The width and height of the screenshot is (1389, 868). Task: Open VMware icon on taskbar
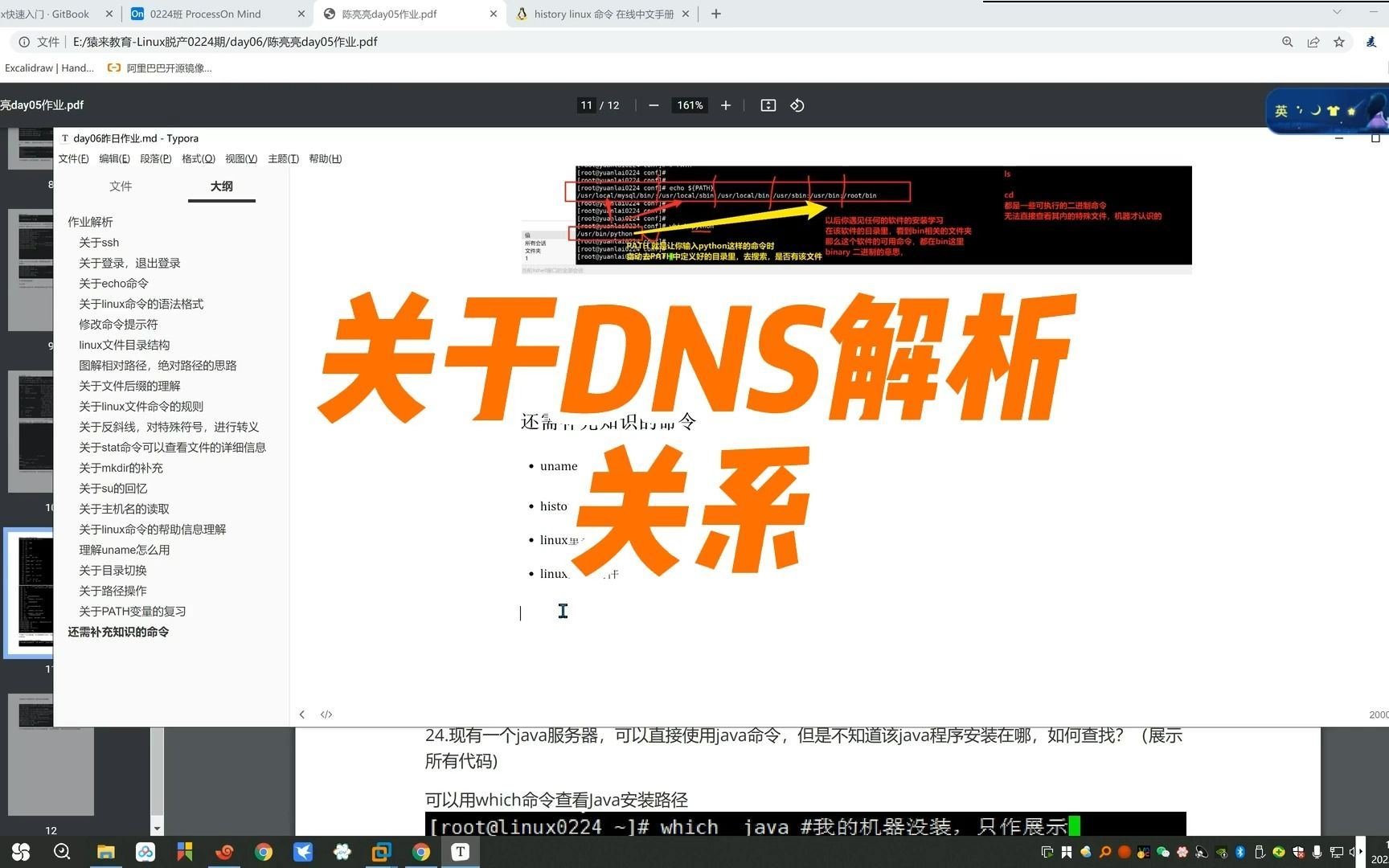(x=382, y=852)
